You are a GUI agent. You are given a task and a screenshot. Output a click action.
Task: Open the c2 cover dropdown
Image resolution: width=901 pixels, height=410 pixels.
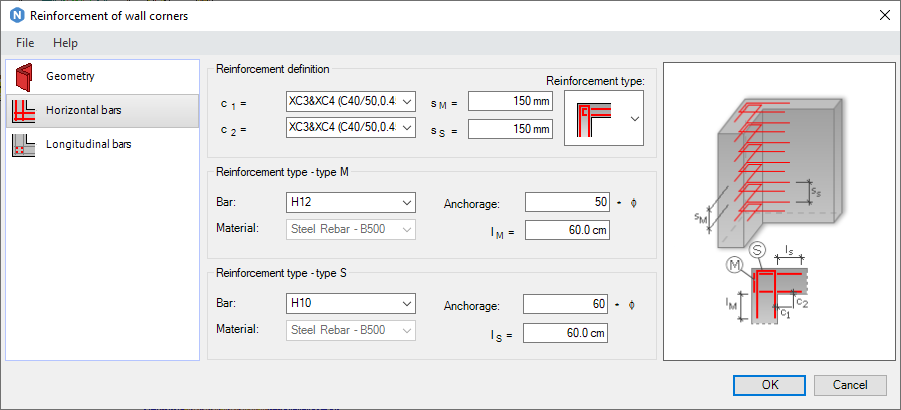[405, 128]
